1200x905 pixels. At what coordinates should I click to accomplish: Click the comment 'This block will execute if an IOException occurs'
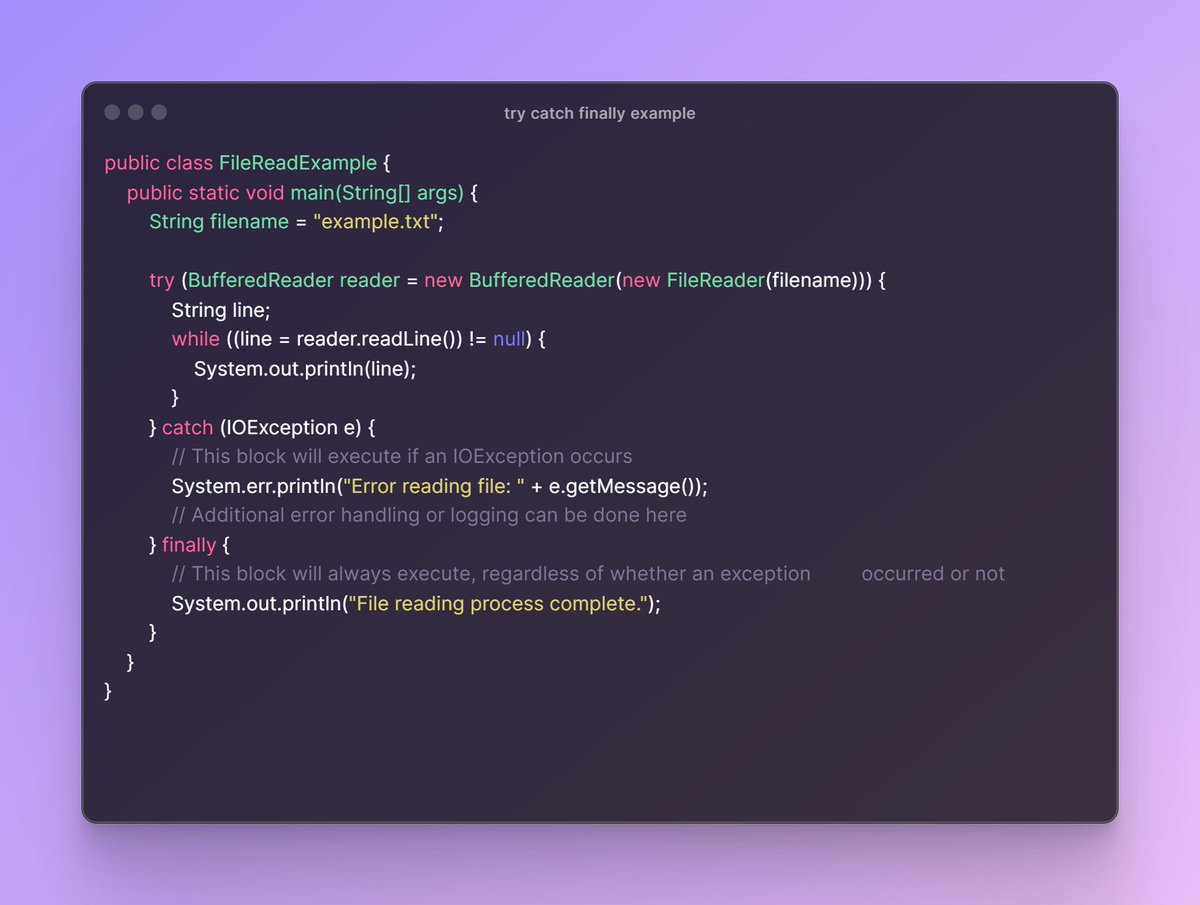[402, 457]
